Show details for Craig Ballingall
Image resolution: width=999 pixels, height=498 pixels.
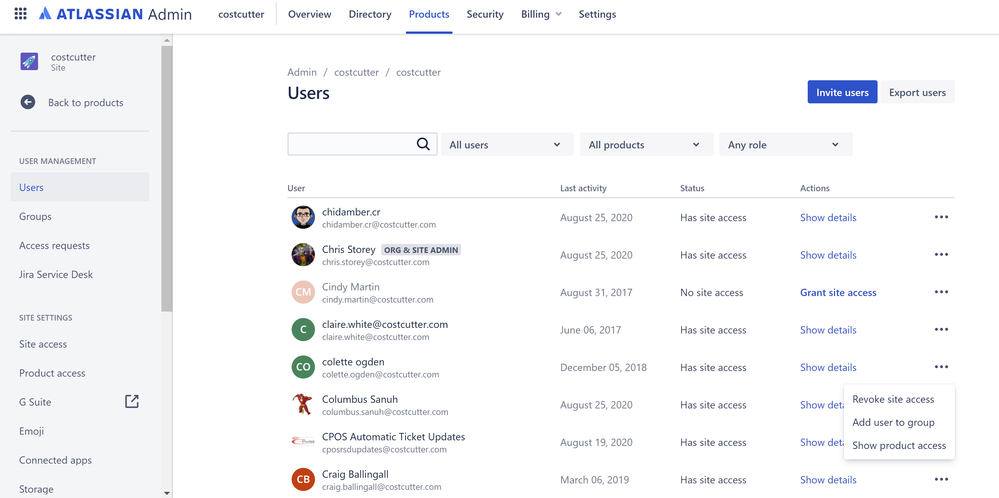828,480
